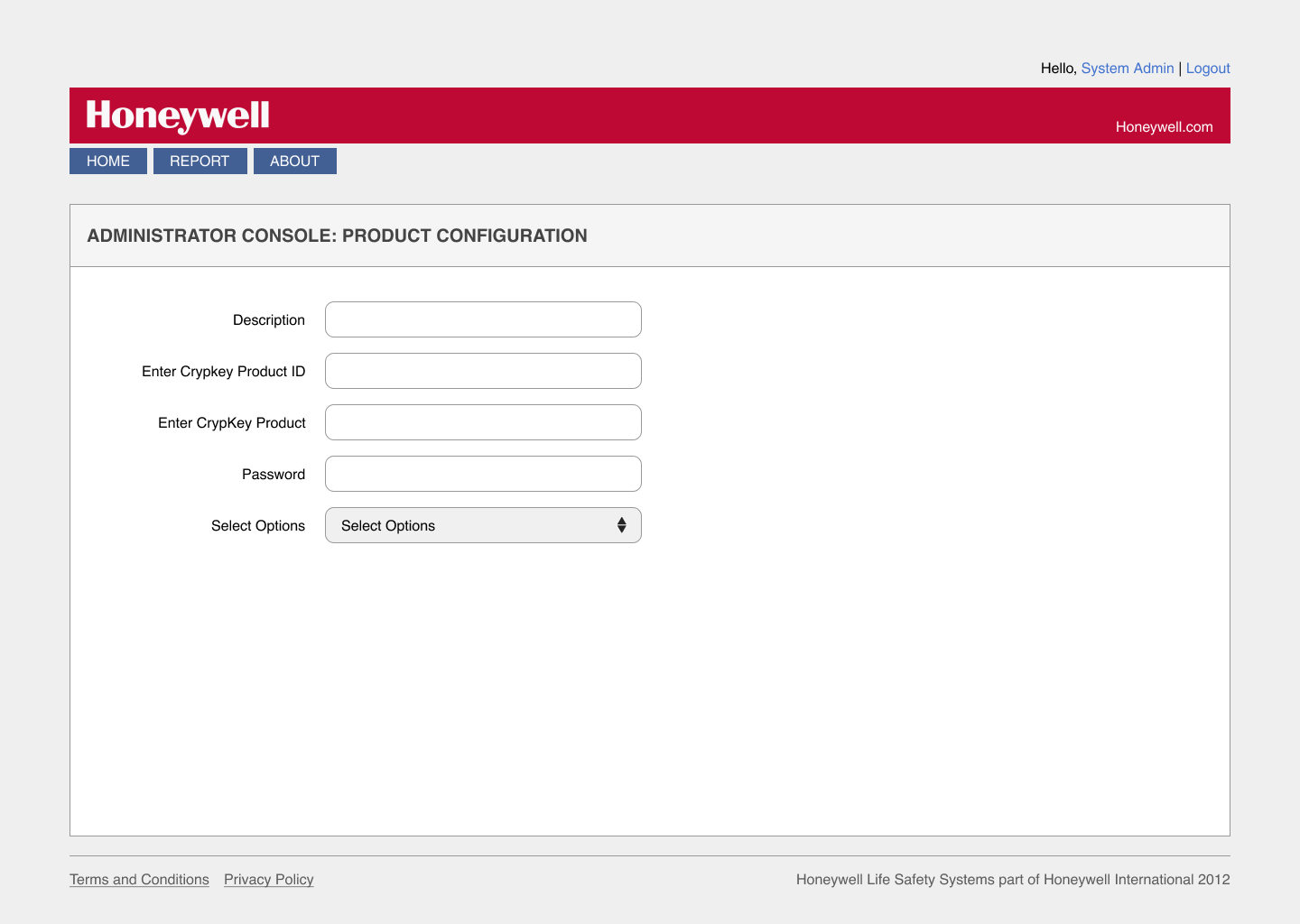View the Privacy Policy
This screenshot has height=924, width=1300.
(x=268, y=879)
